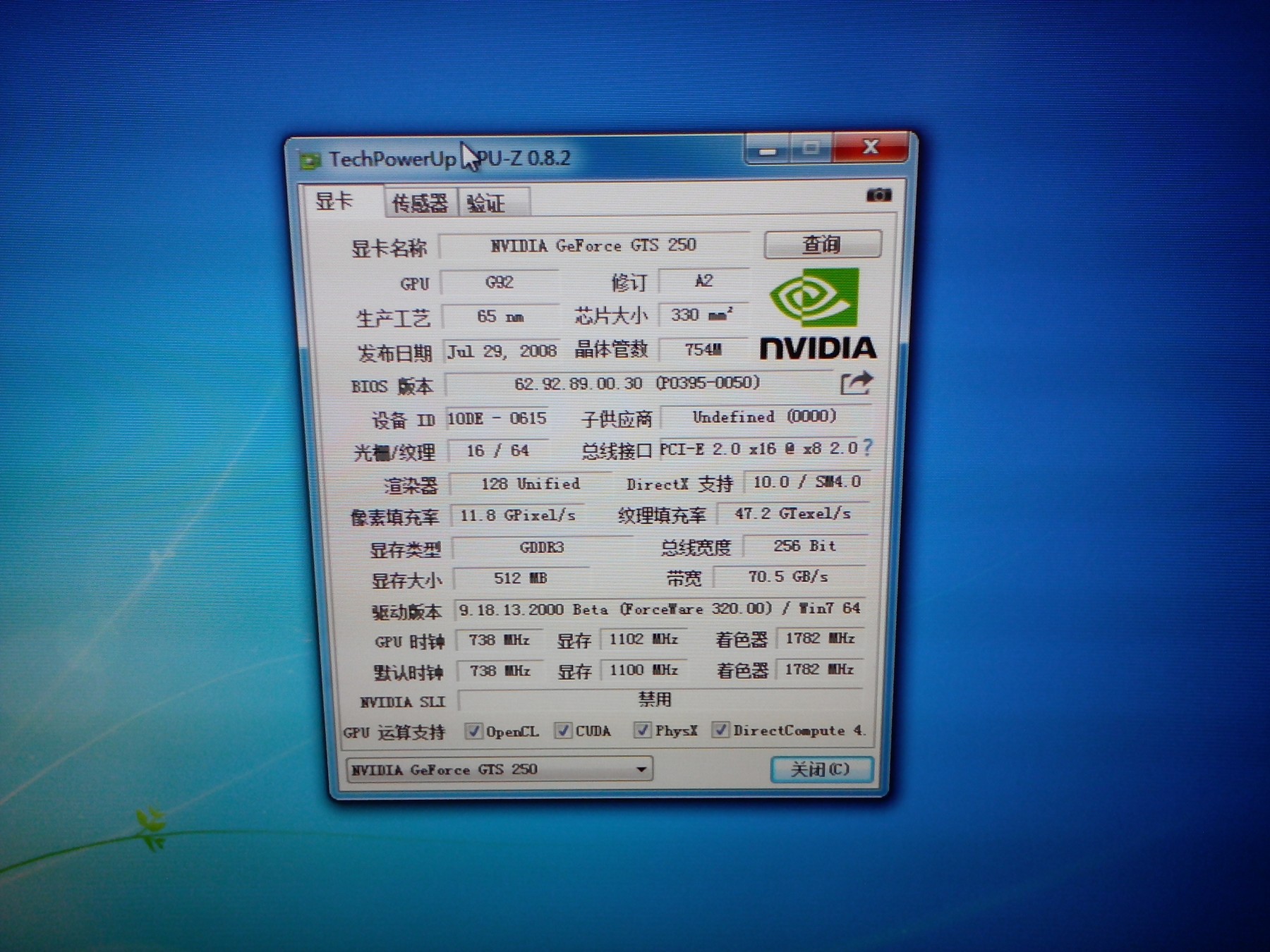Screen dimensions: 1270x952
Task: Toggle the DirectCompute checkbox
Action: 720,730
